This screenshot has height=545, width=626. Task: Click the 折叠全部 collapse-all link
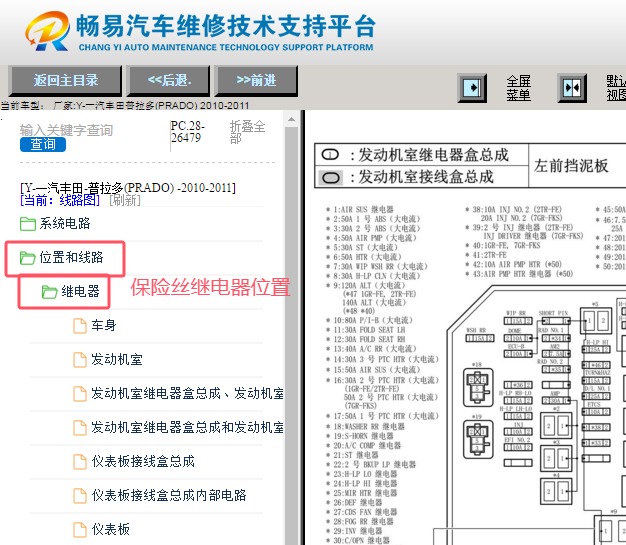(247, 132)
